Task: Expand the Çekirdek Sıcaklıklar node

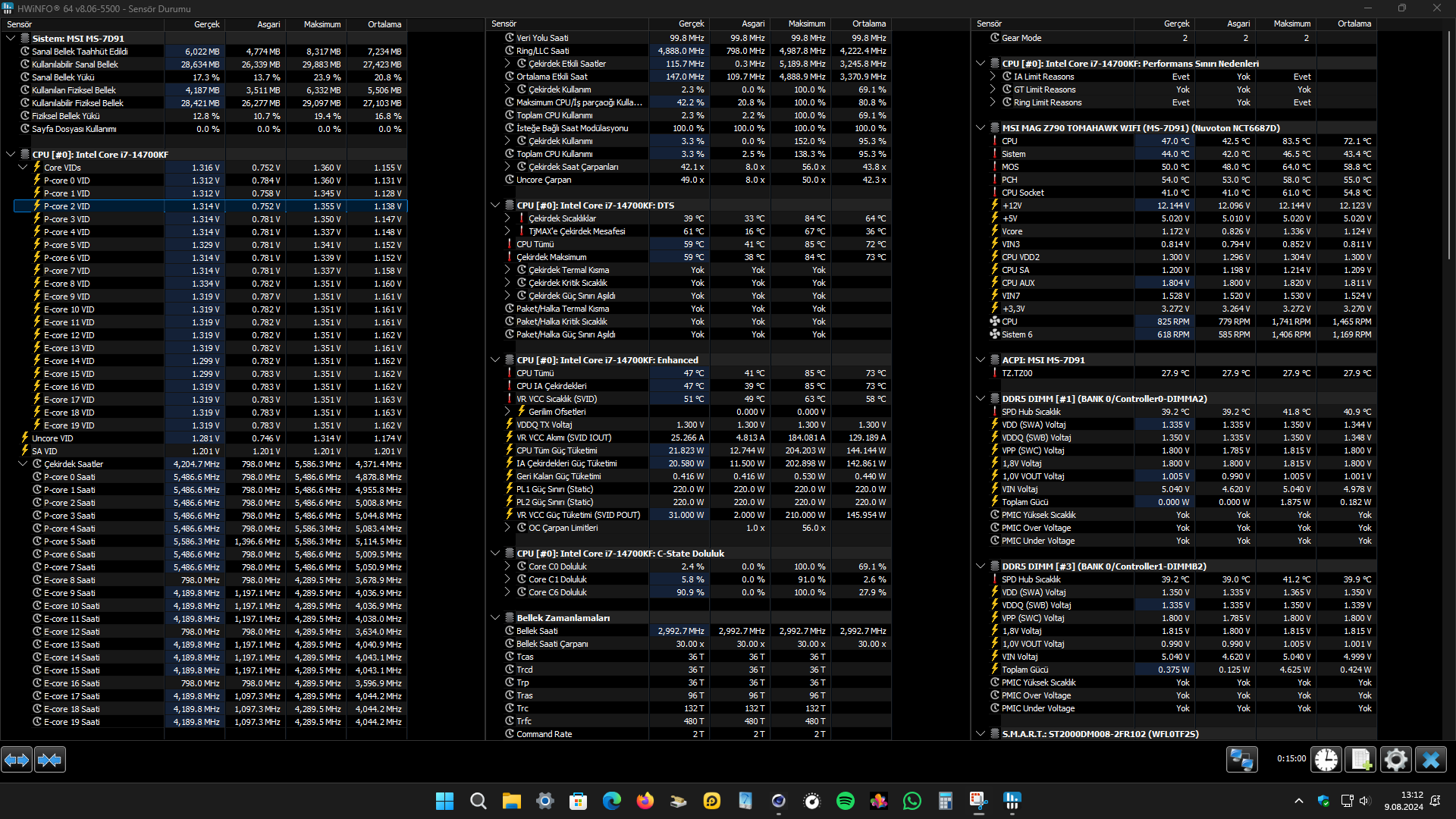Action: 508,218
